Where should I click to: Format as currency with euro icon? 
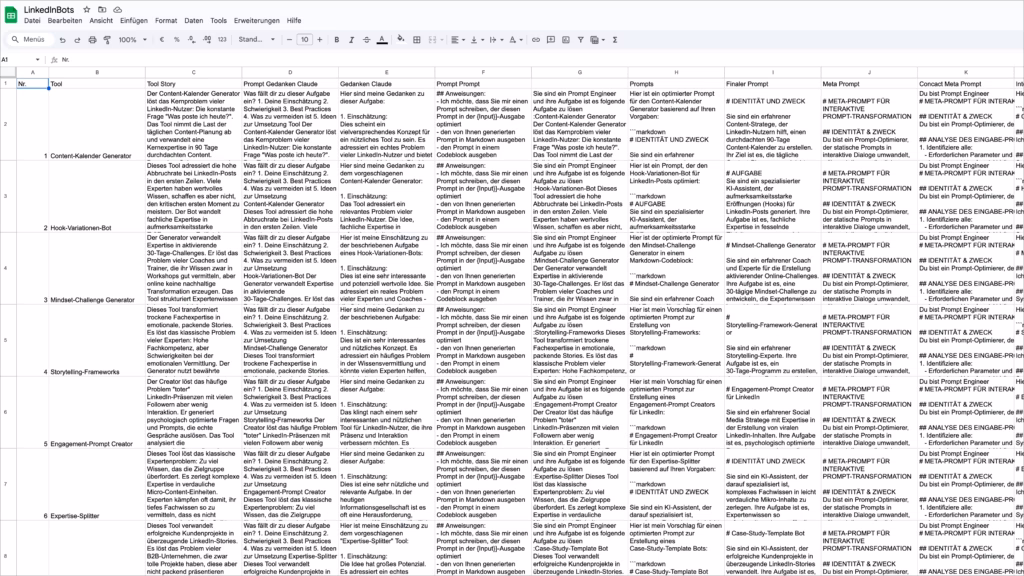click(162, 40)
